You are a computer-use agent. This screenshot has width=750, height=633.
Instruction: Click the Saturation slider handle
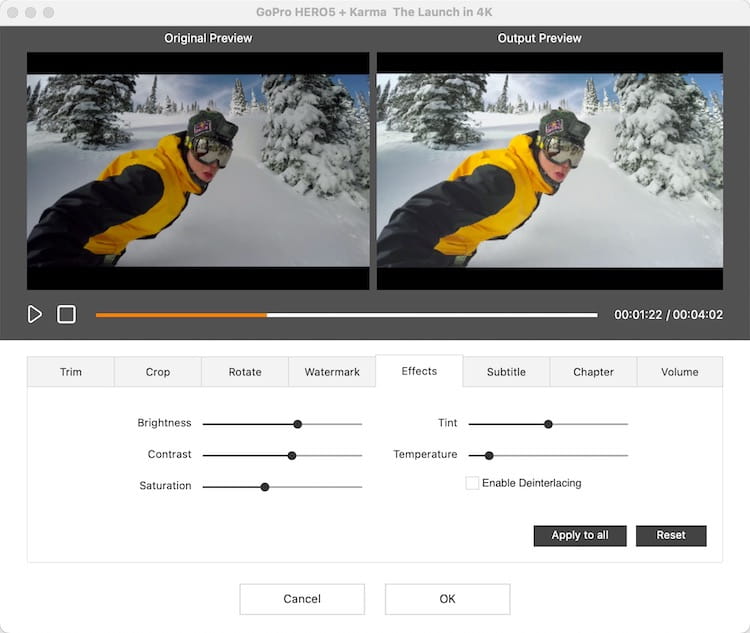[265, 487]
